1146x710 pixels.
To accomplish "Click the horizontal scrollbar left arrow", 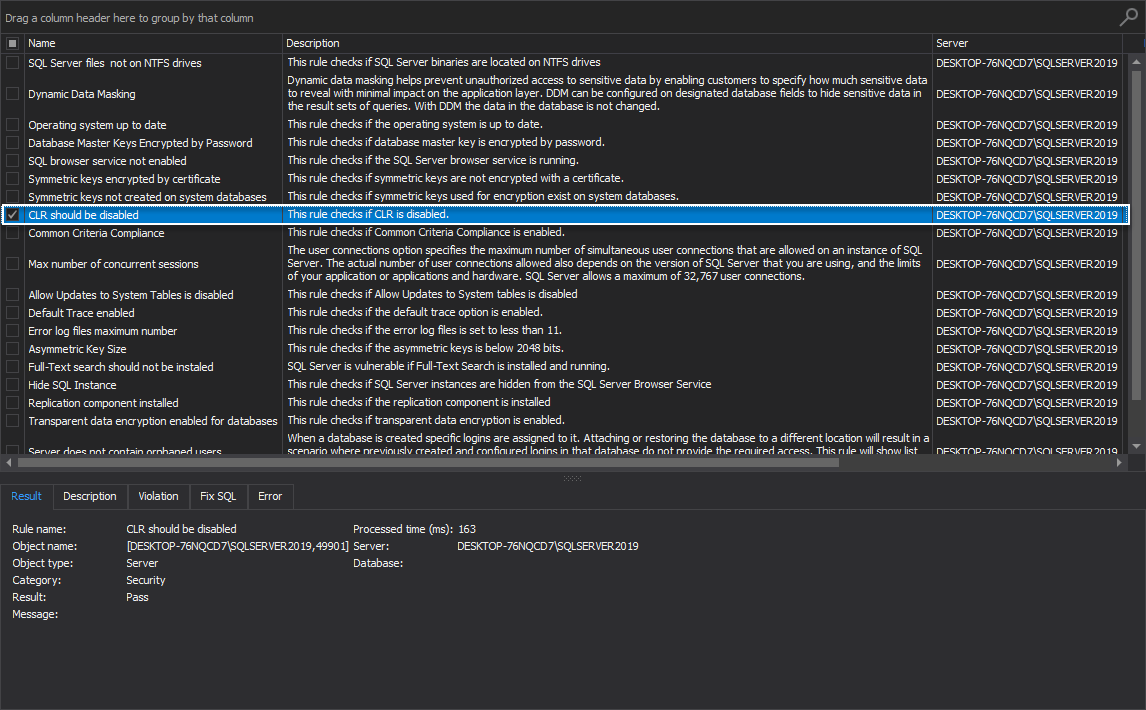I will pyautogui.click(x=9, y=462).
